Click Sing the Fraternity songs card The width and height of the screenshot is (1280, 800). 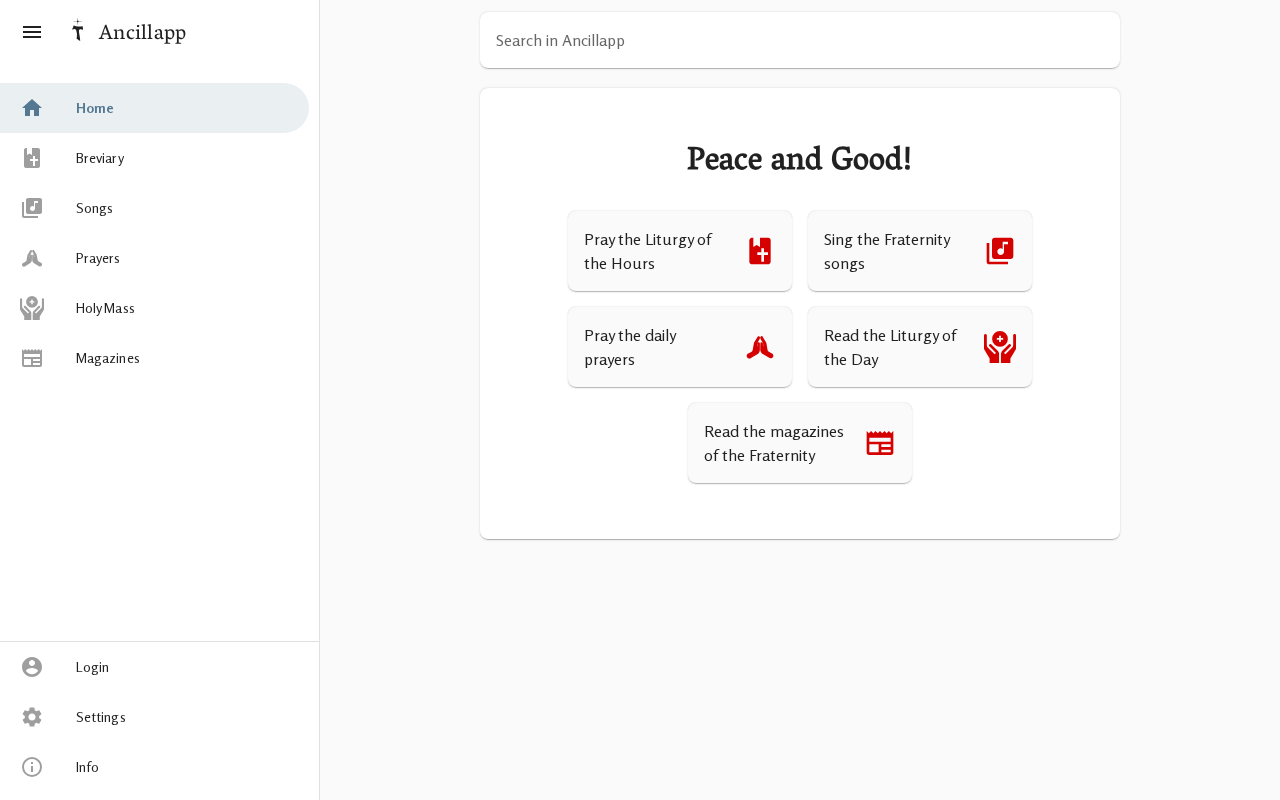pyautogui.click(x=919, y=251)
